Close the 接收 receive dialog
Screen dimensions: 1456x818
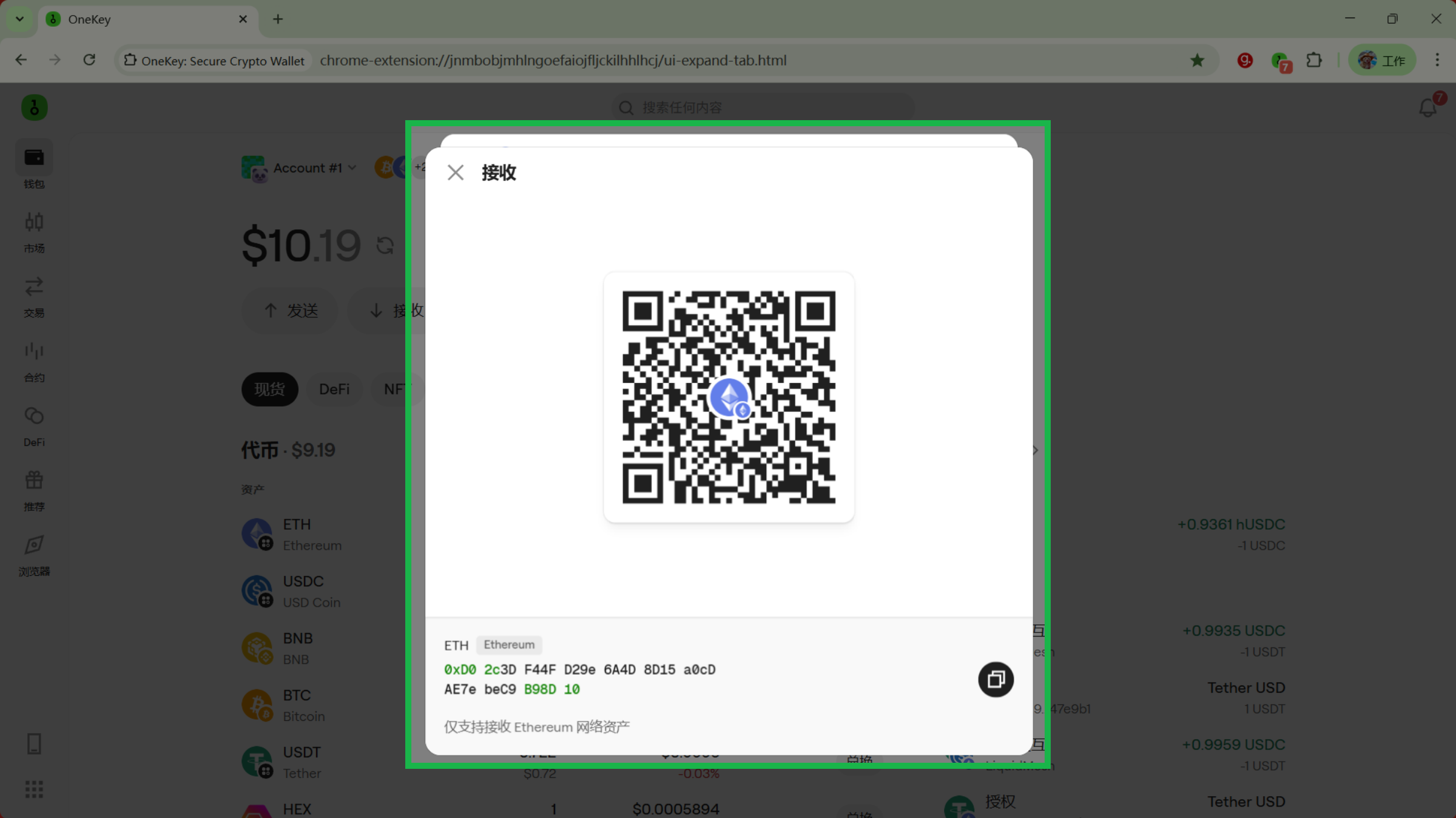456,173
